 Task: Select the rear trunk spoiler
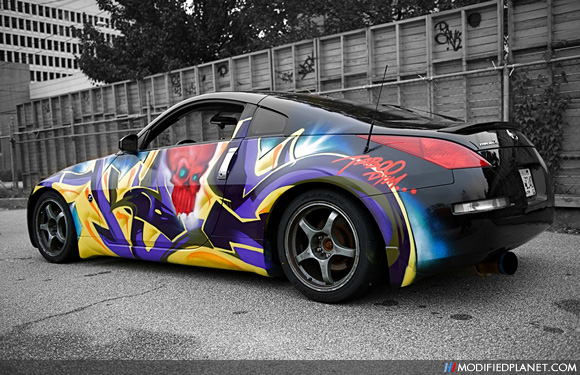pyautogui.click(x=481, y=126)
